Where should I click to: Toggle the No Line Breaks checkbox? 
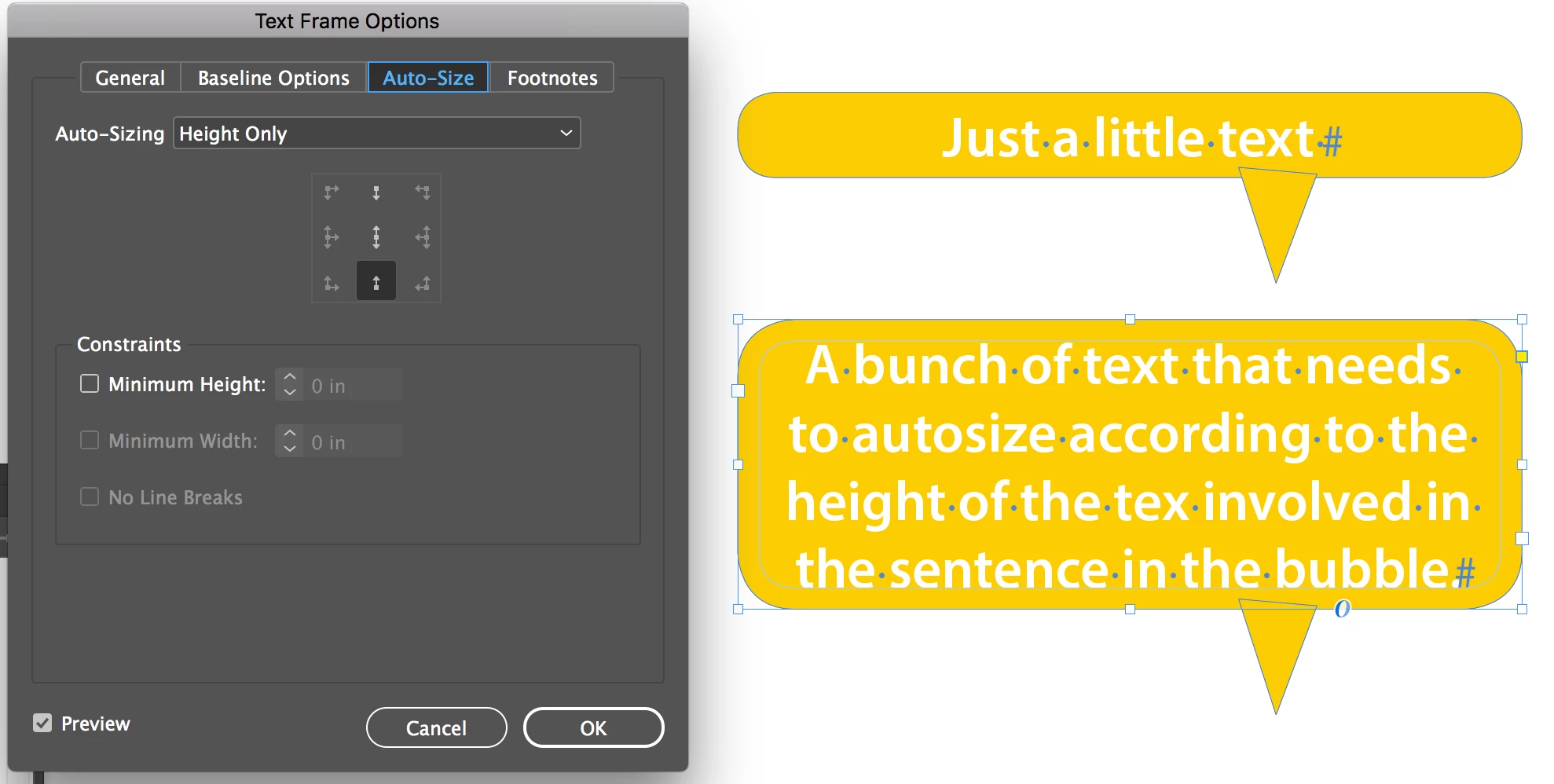pyautogui.click(x=90, y=496)
